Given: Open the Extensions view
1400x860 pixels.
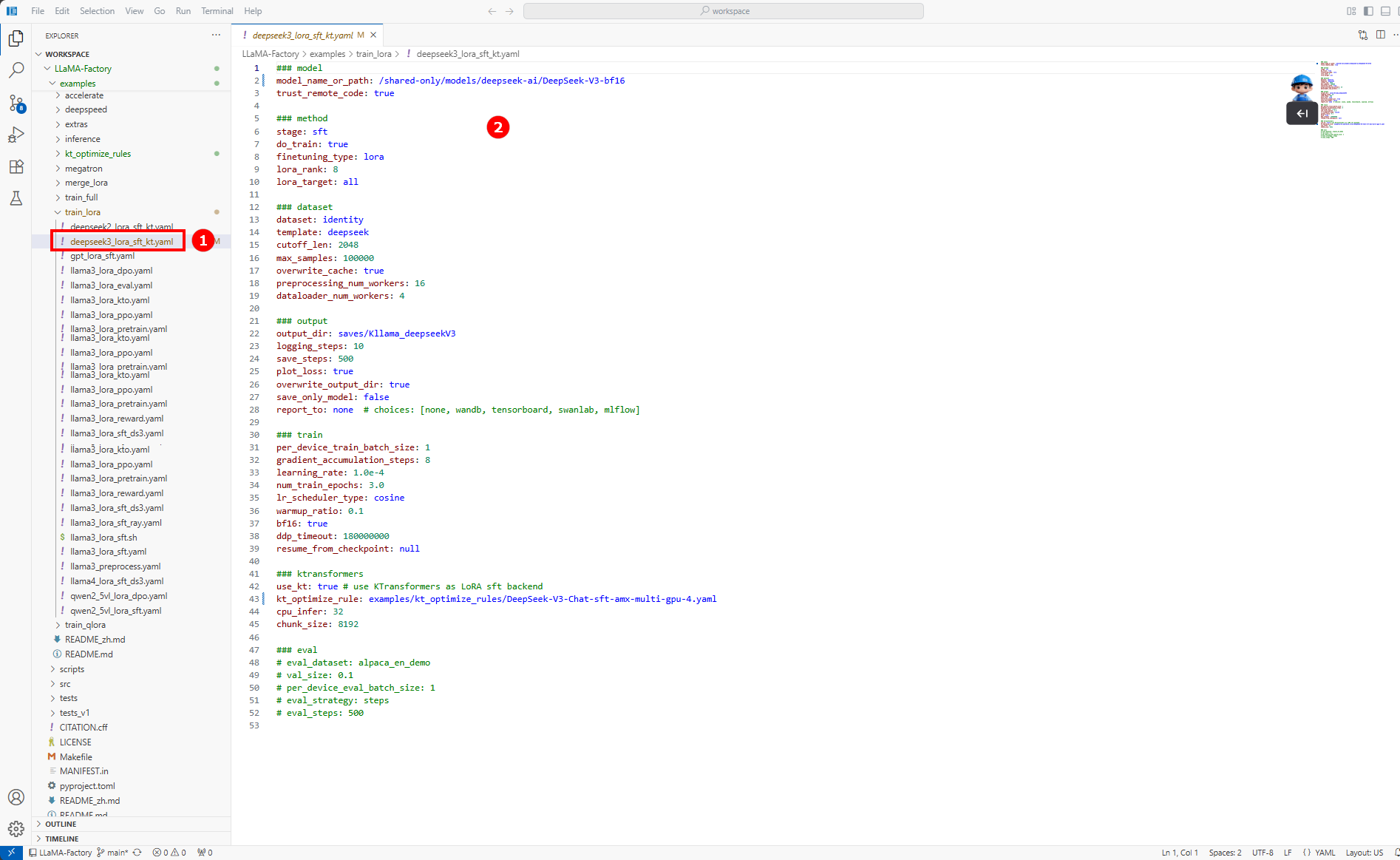Looking at the screenshot, I should [16, 166].
